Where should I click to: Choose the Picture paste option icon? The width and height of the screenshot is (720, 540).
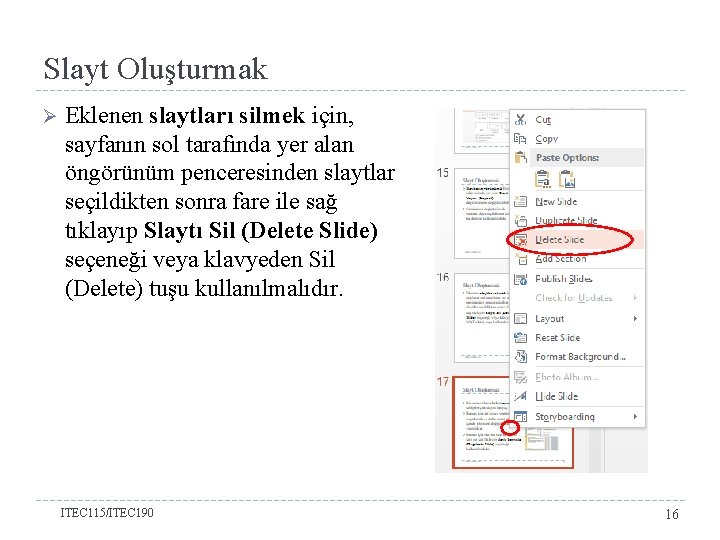pos(567,179)
